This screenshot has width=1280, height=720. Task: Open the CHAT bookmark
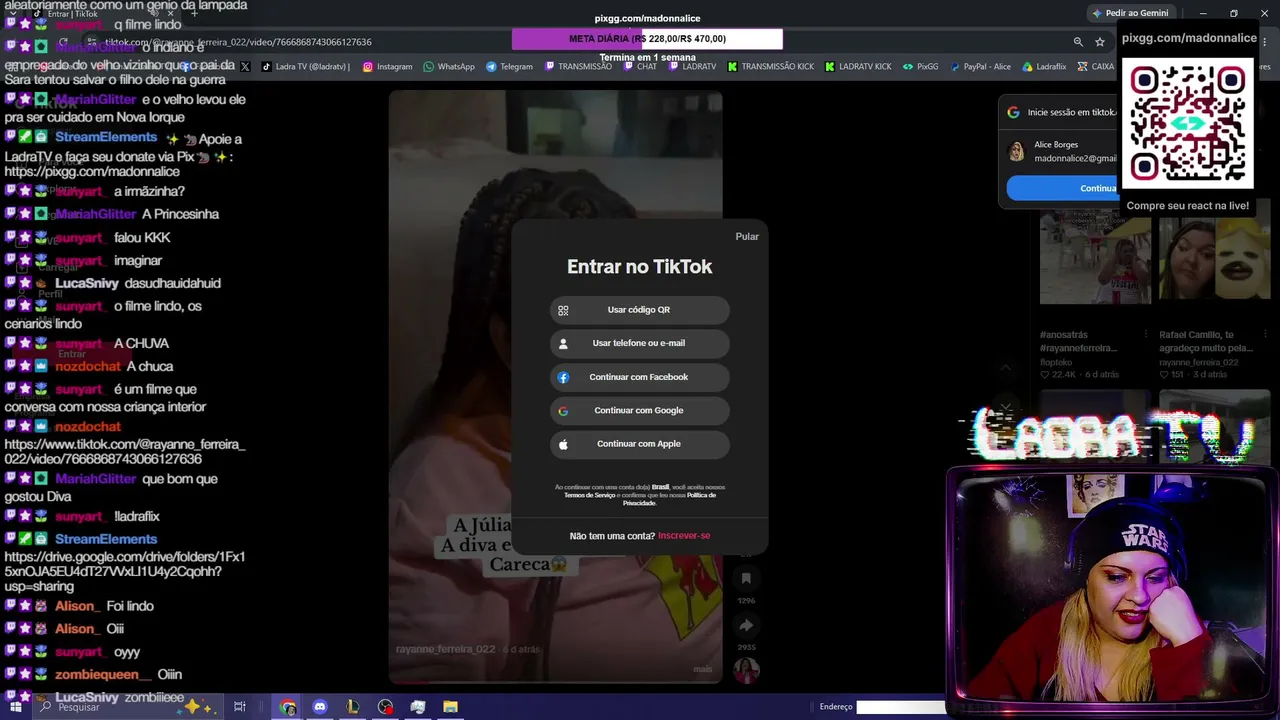[640, 67]
